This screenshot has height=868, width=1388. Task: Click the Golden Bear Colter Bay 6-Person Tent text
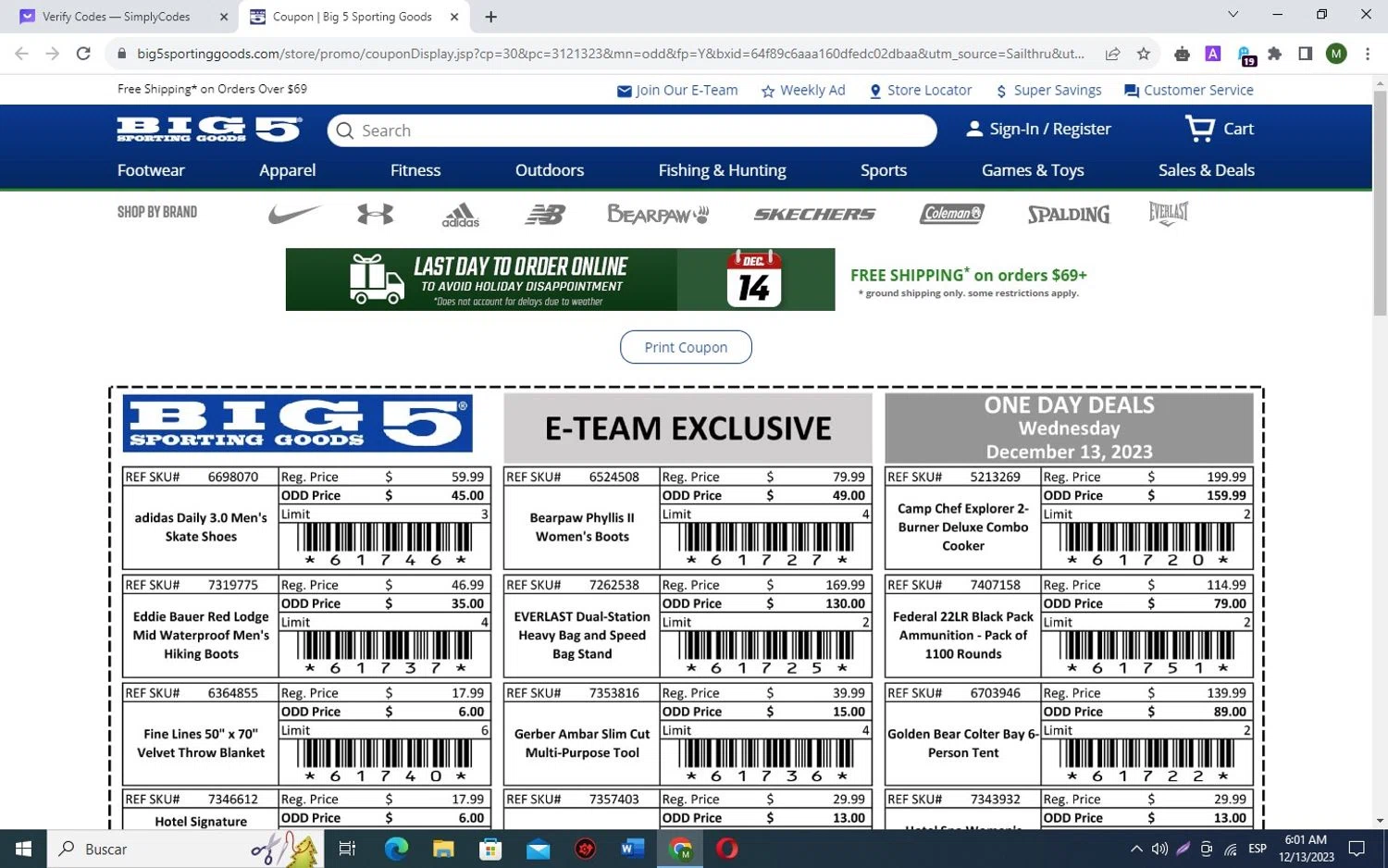(963, 743)
